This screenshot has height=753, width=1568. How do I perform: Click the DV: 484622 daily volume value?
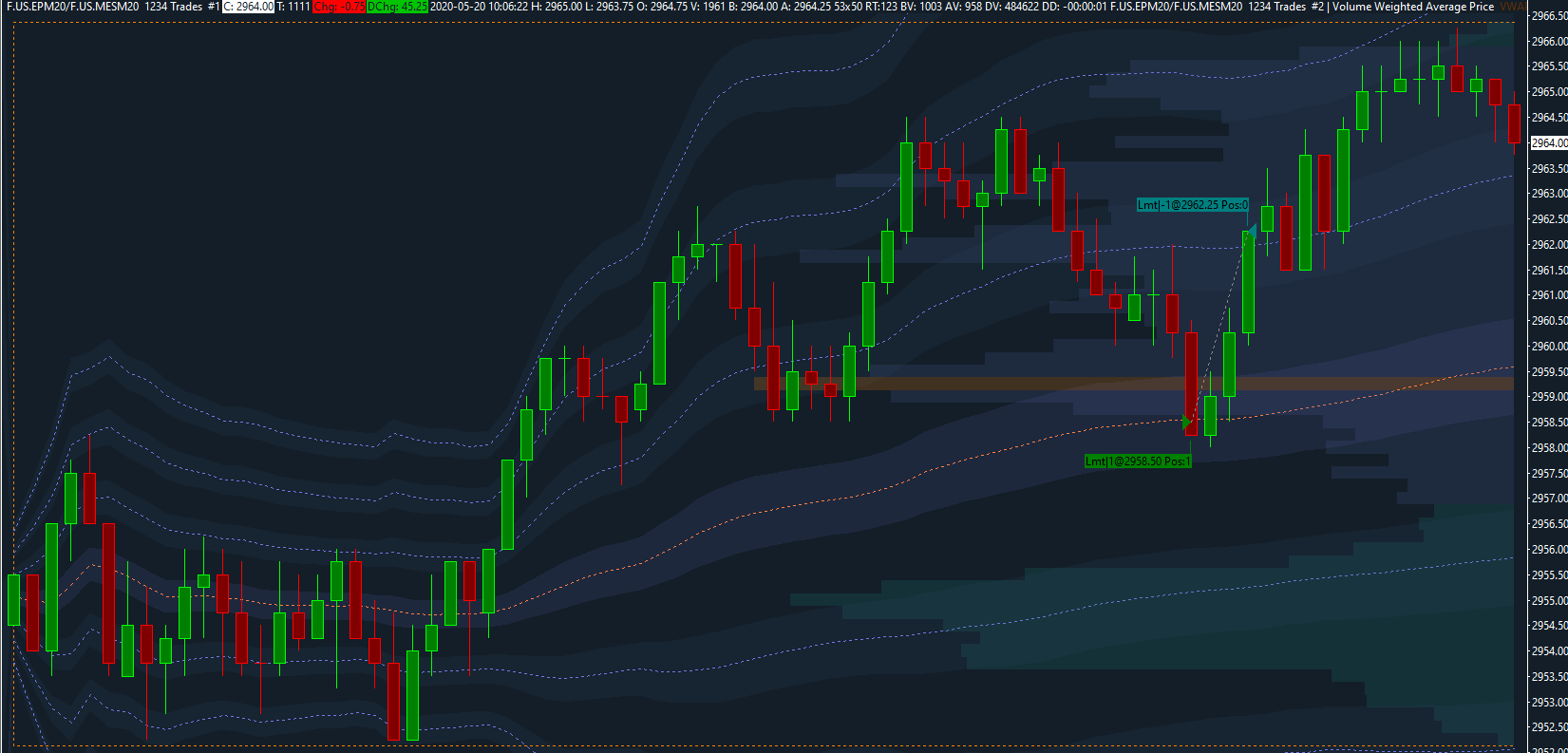click(1012, 7)
